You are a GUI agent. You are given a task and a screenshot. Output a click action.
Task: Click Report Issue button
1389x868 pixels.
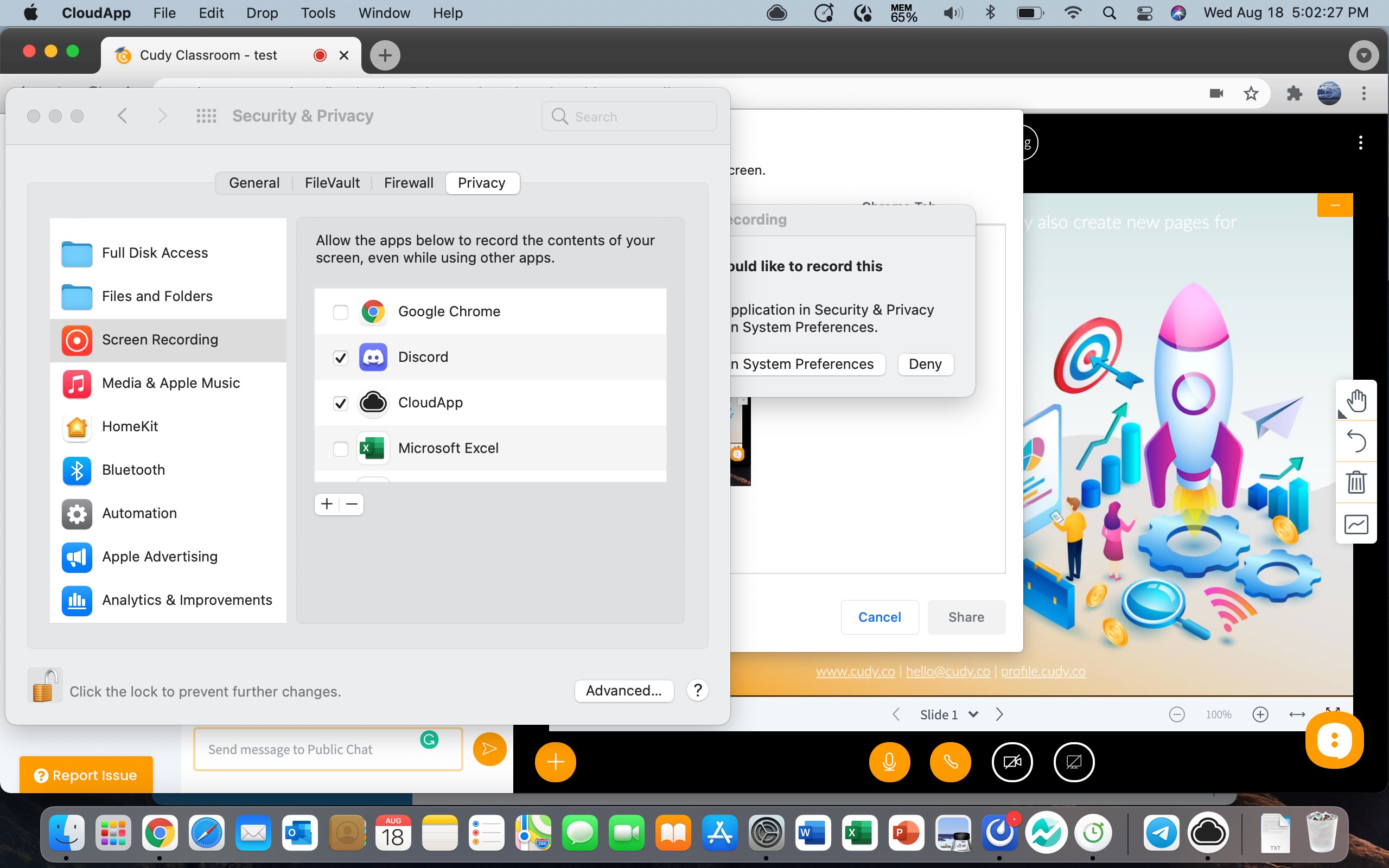[x=86, y=775]
